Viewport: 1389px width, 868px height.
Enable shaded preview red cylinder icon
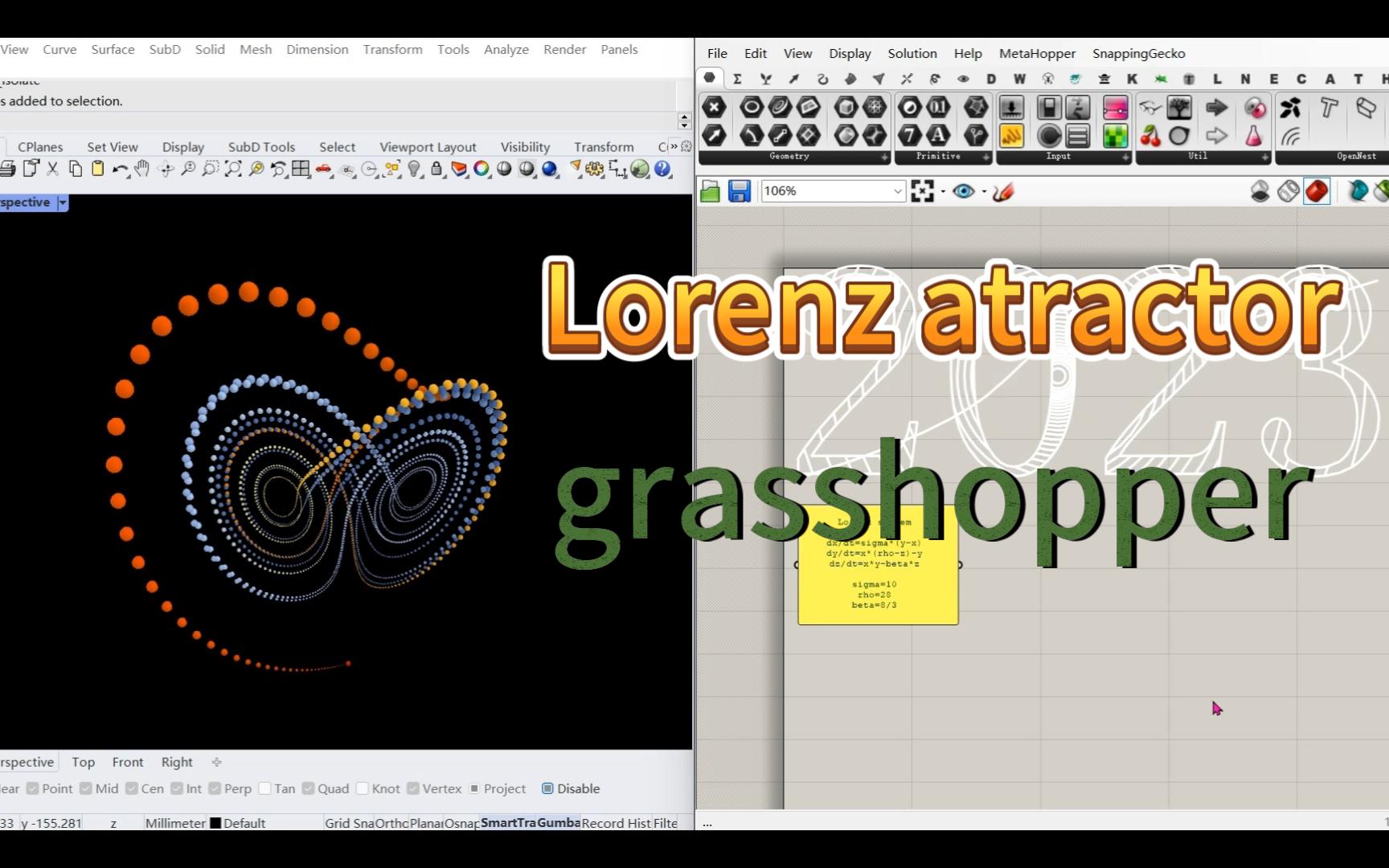(1317, 191)
